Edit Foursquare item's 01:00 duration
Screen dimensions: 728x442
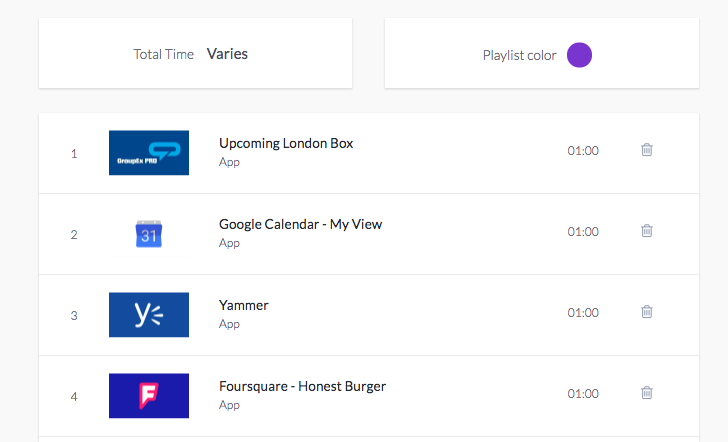583,393
